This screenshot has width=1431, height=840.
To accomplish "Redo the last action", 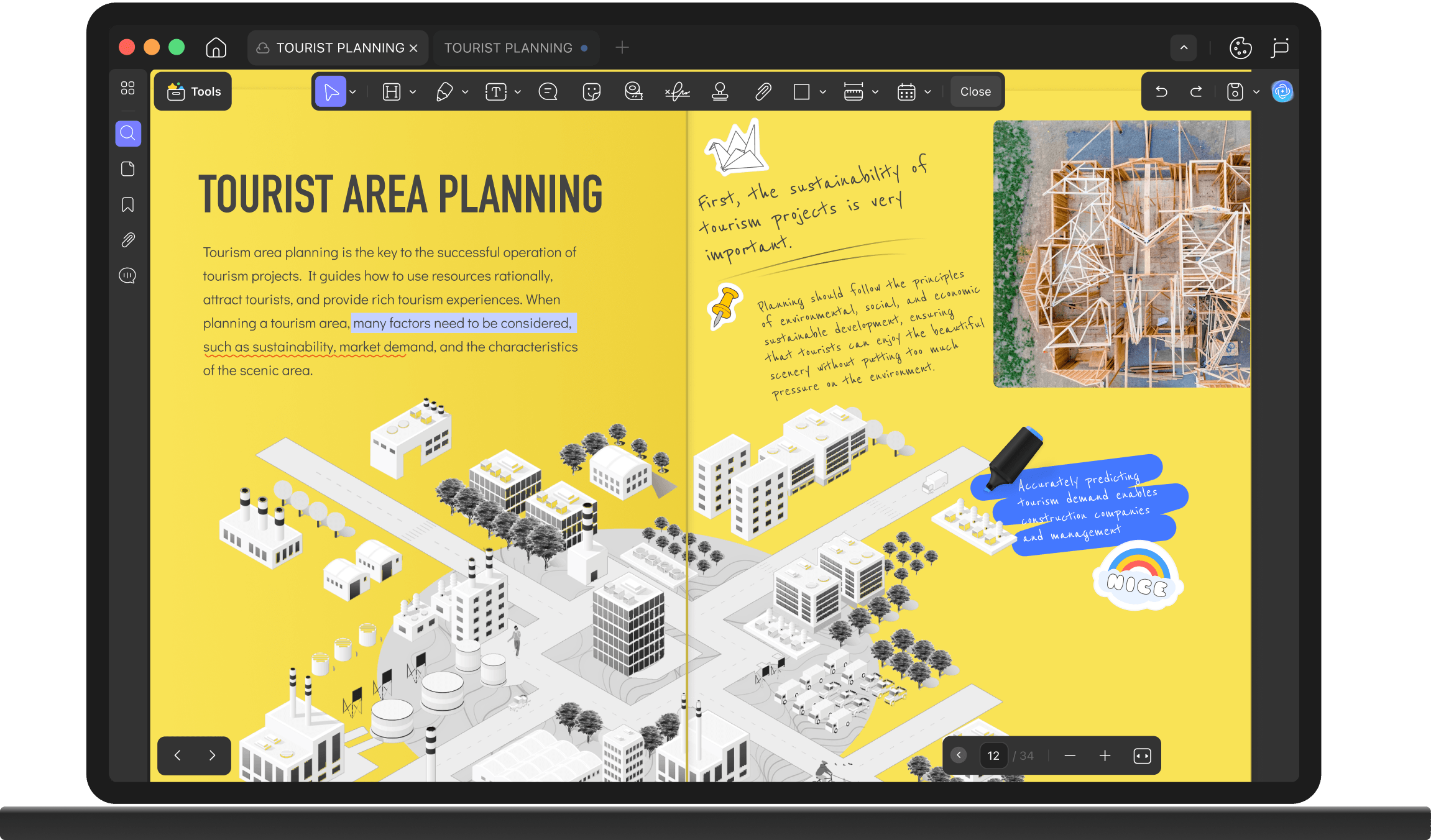I will click(x=1196, y=92).
